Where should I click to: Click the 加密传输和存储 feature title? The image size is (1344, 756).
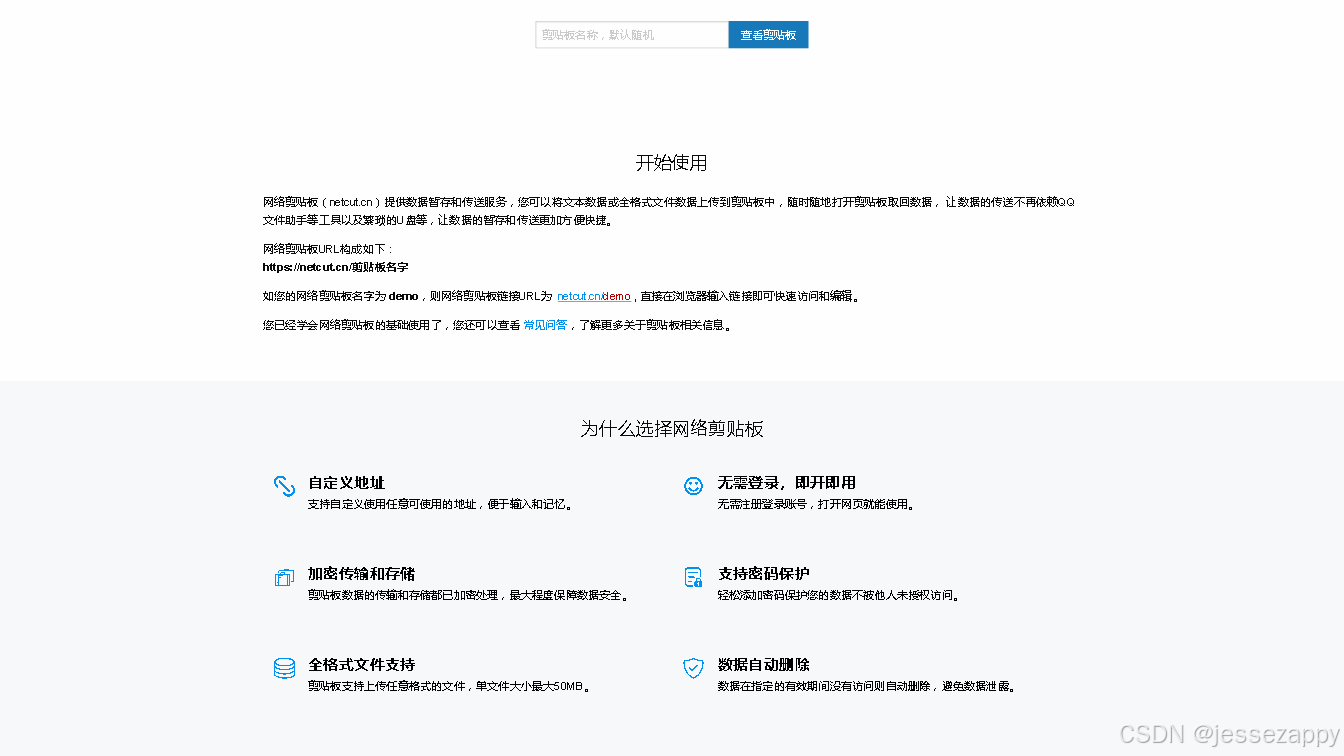pyautogui.click(x=361, y=574)
